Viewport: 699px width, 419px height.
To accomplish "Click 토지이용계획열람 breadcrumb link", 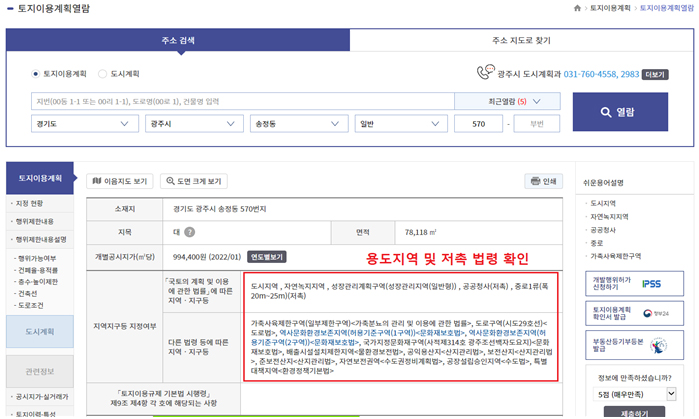I will pos(667,8).
